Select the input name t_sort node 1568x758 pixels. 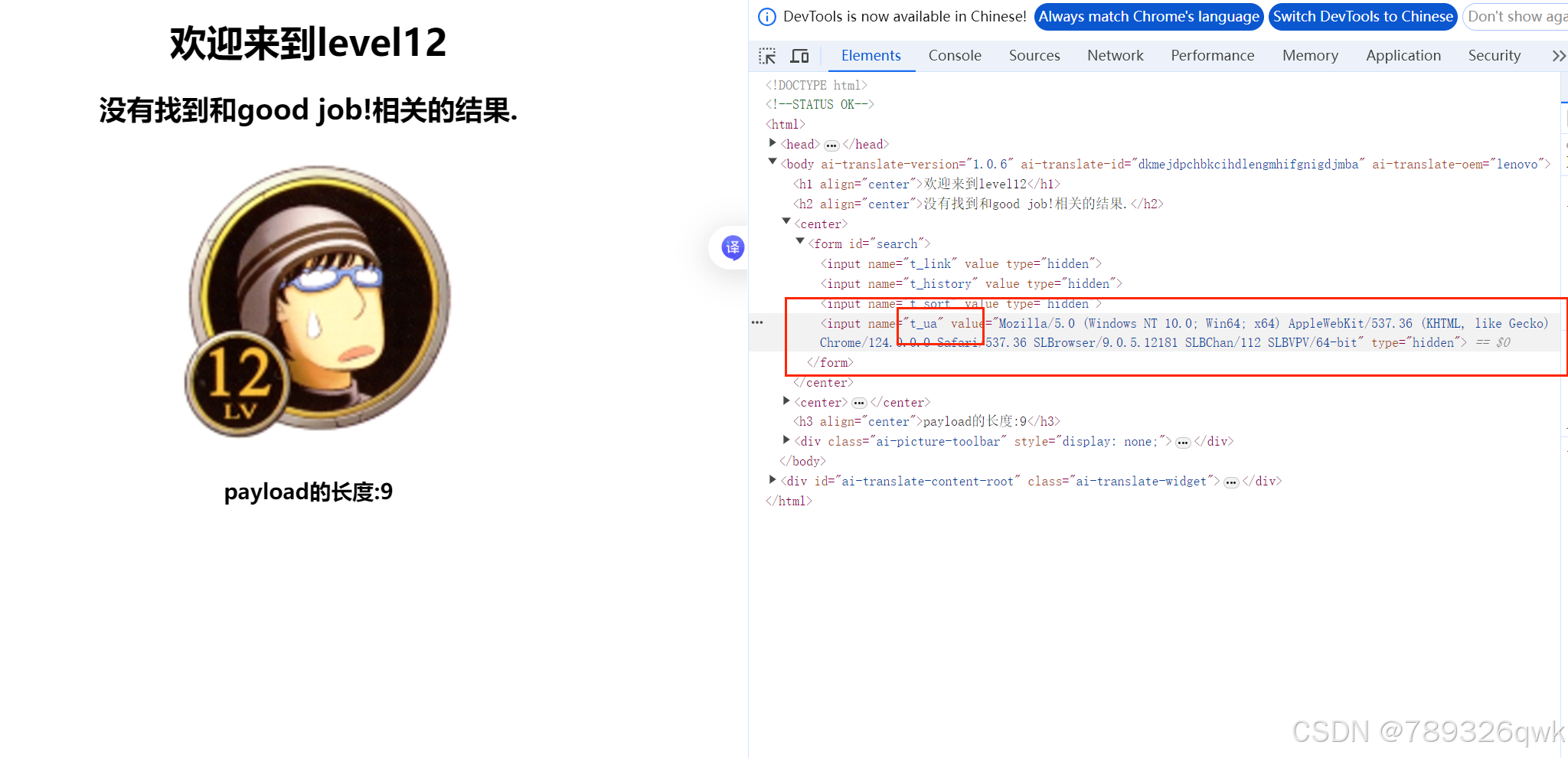(x=961, y=304)
